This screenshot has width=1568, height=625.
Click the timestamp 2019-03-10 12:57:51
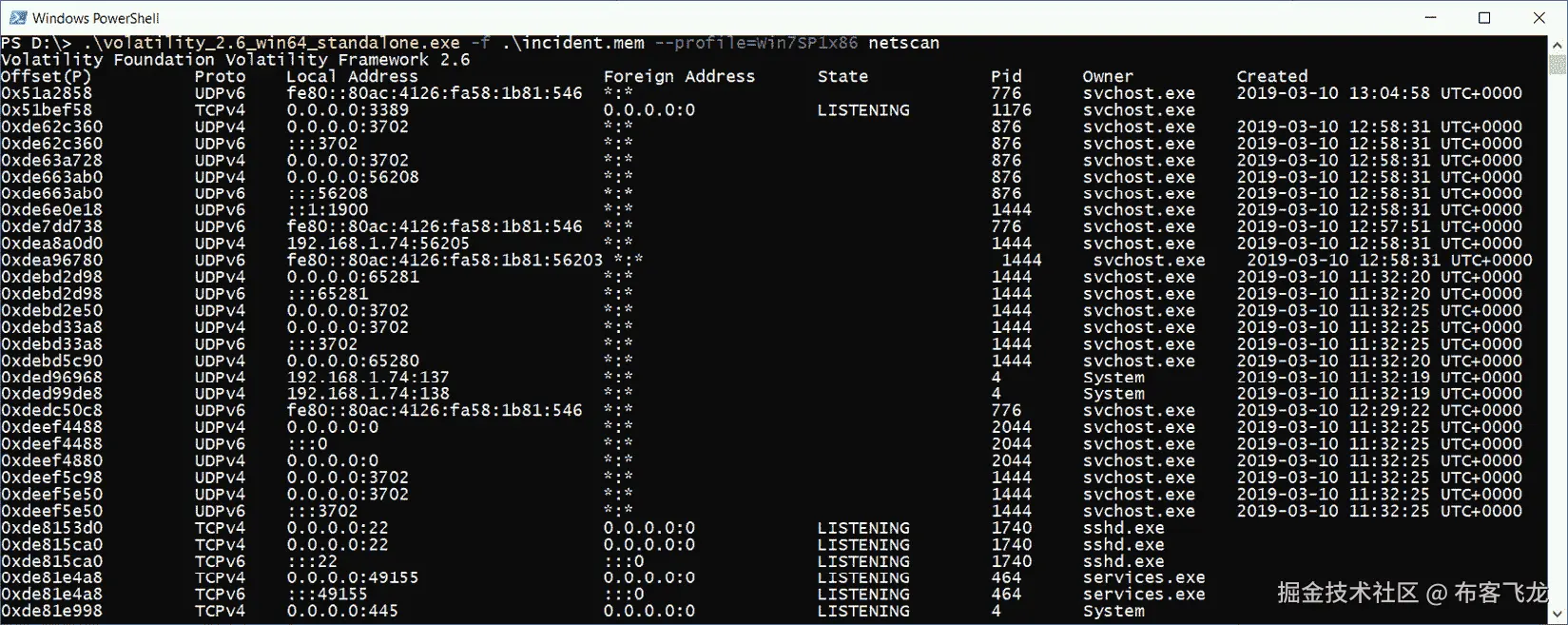[1333, 226]
